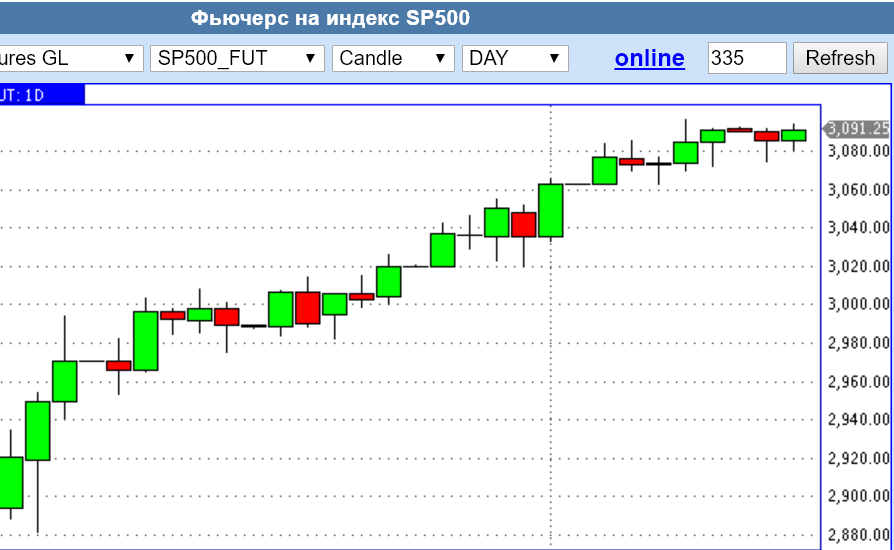Image resolution: width=894 pixels, height=550 pixels.
Task: Select the 3,080.00 price axis label
Action: pyautogui.click(x=859, y=151)
